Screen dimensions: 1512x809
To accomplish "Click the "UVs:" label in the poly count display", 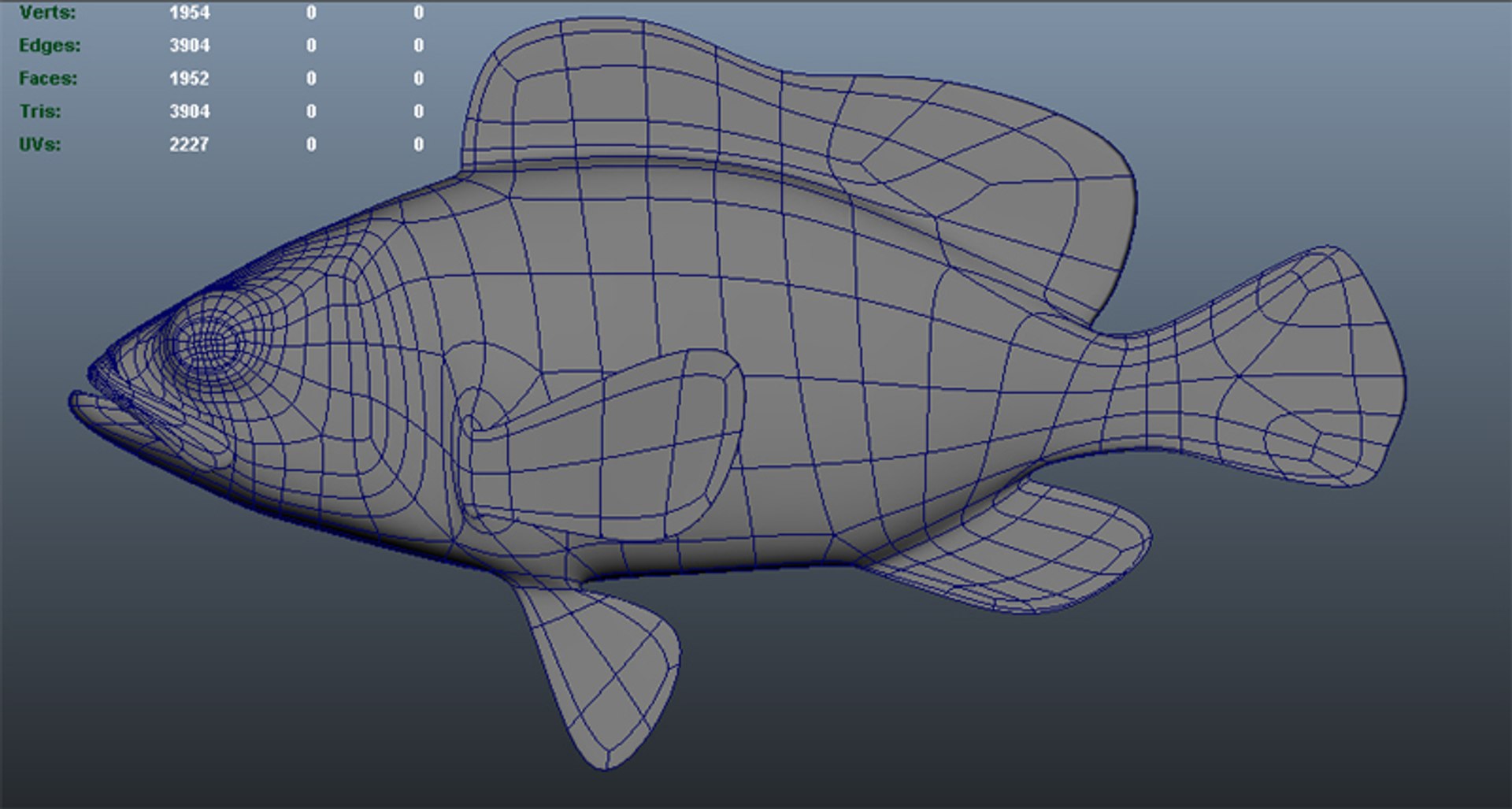I will pos(40,145).
